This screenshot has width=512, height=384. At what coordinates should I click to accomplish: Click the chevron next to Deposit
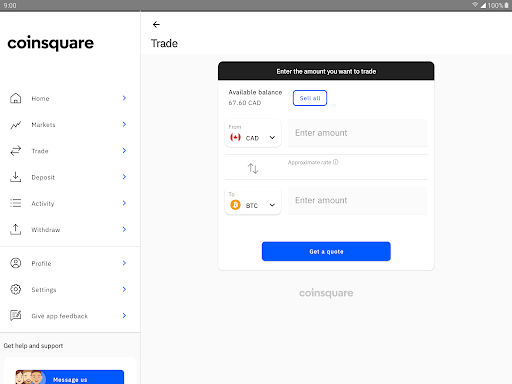[124, 177]
